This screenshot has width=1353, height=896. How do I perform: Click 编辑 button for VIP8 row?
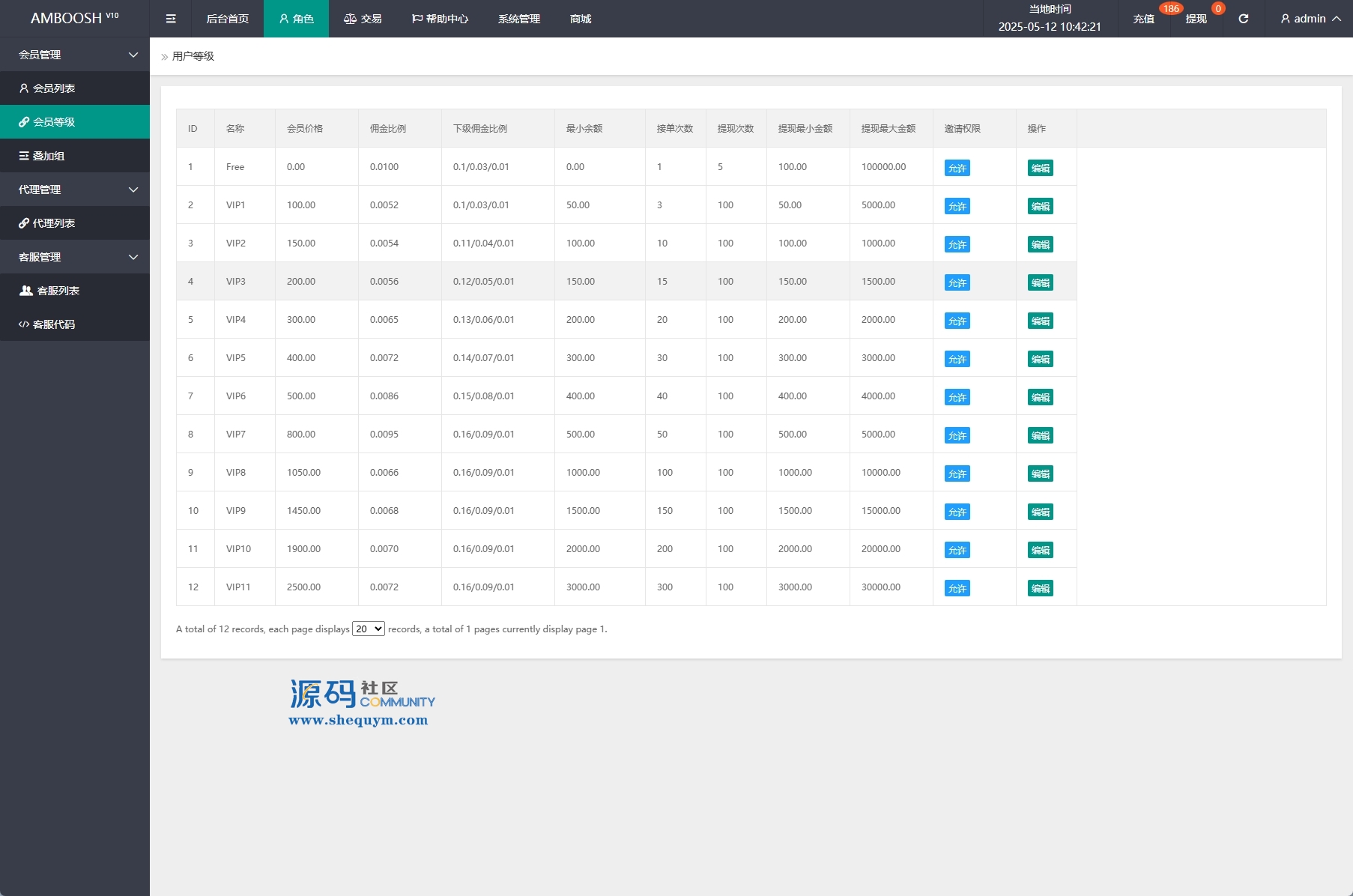pos(1040,473)
